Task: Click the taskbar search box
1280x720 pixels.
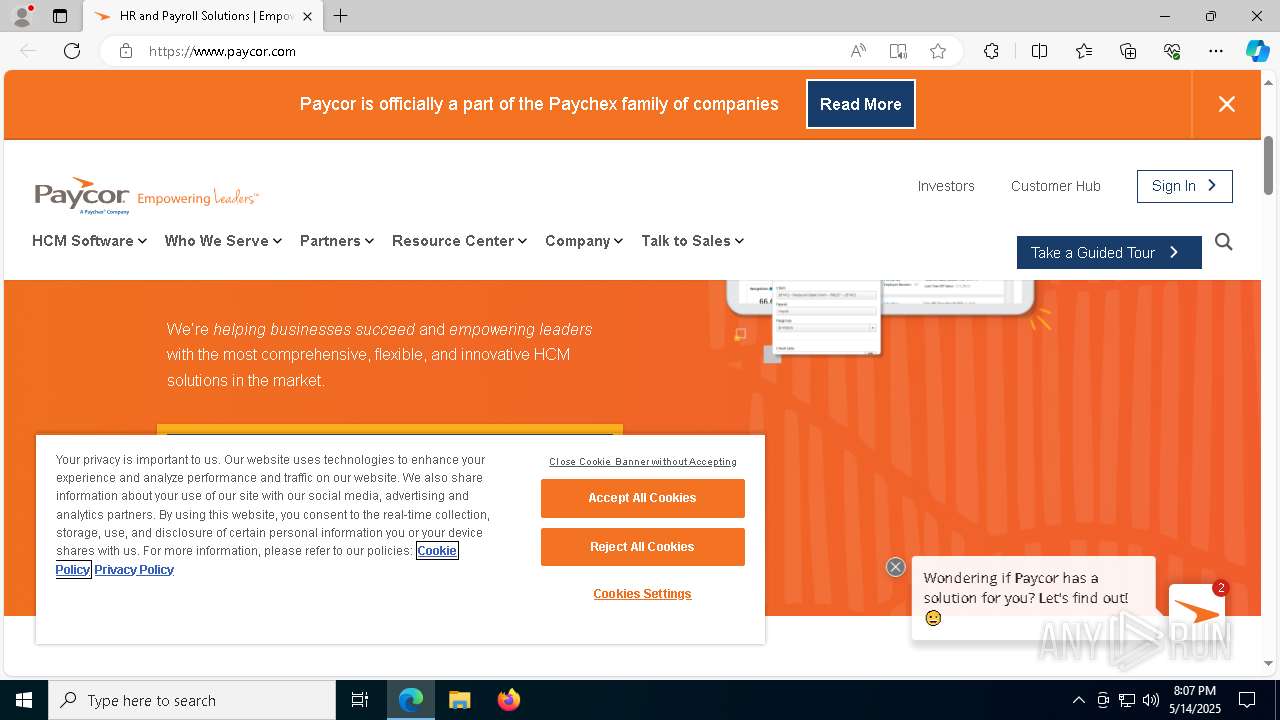Action: [192, 700]
